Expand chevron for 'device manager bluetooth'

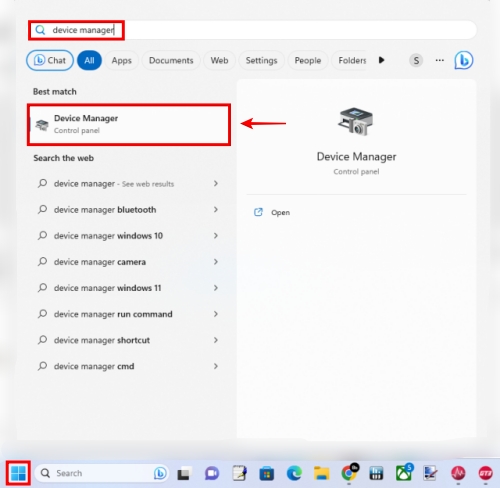(216, 209)
